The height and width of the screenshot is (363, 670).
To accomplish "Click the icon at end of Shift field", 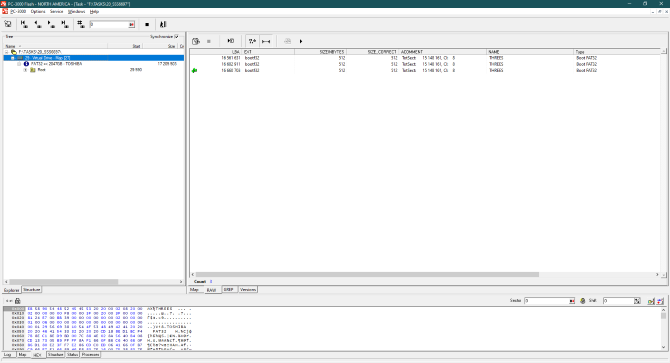I will click(637, 301).
